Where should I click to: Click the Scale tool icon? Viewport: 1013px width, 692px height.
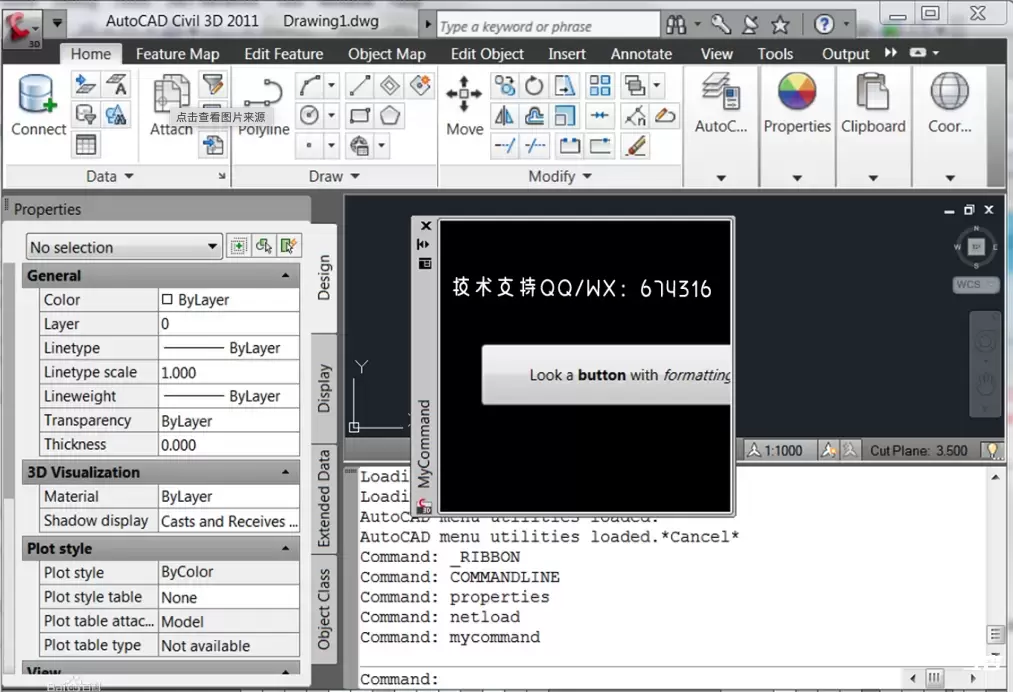point(565,116)
